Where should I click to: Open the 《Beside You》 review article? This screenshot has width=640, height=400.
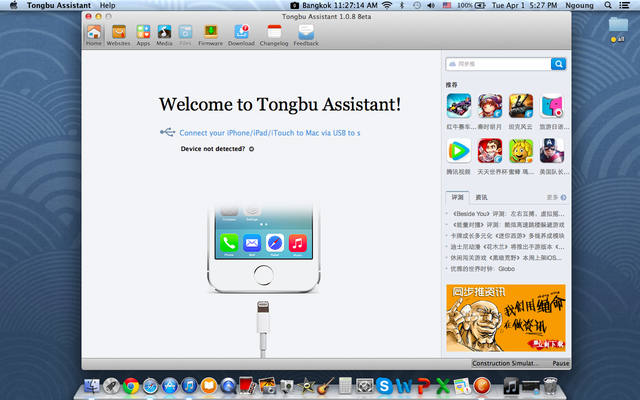[508, 214]
